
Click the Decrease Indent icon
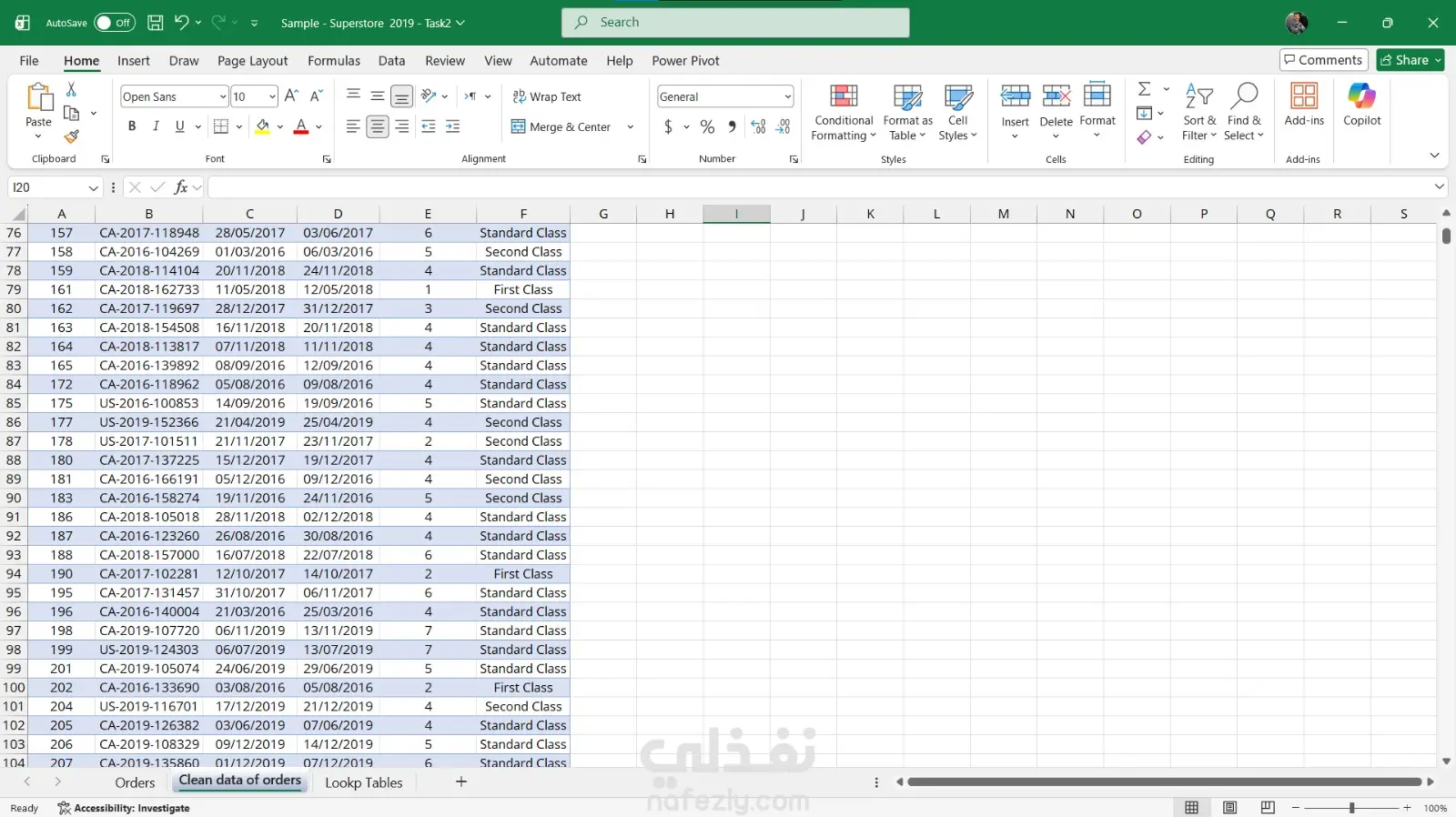[429, 126]
